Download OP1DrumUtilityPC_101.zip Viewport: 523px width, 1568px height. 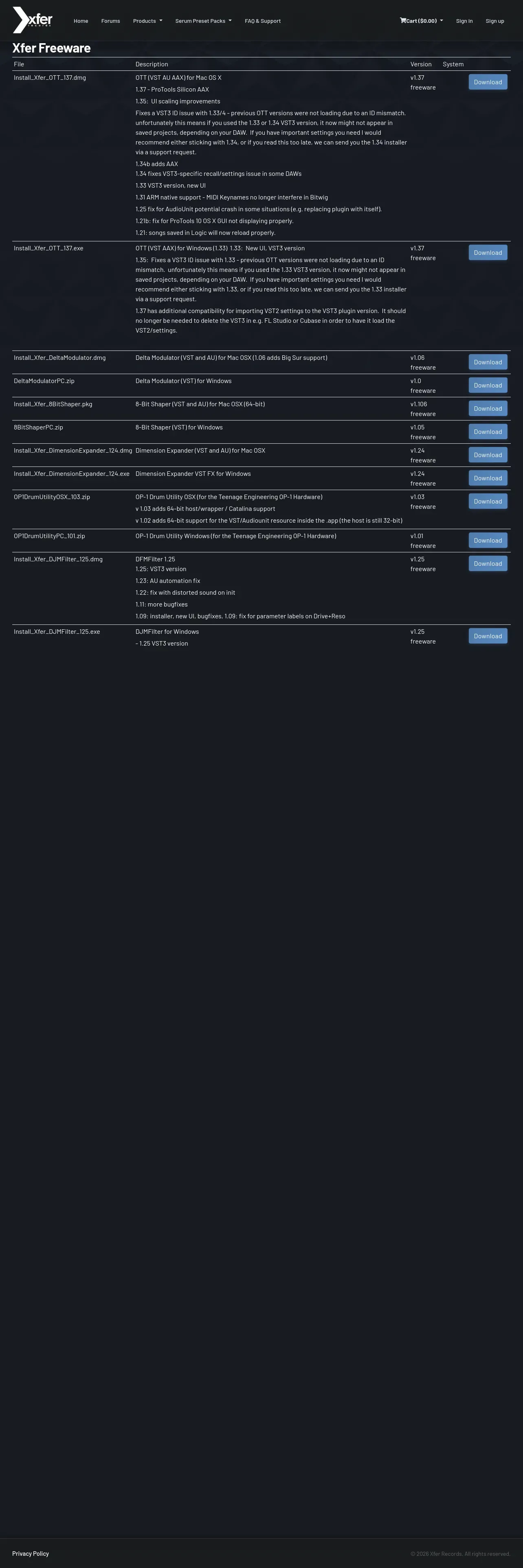pos(488,540)
